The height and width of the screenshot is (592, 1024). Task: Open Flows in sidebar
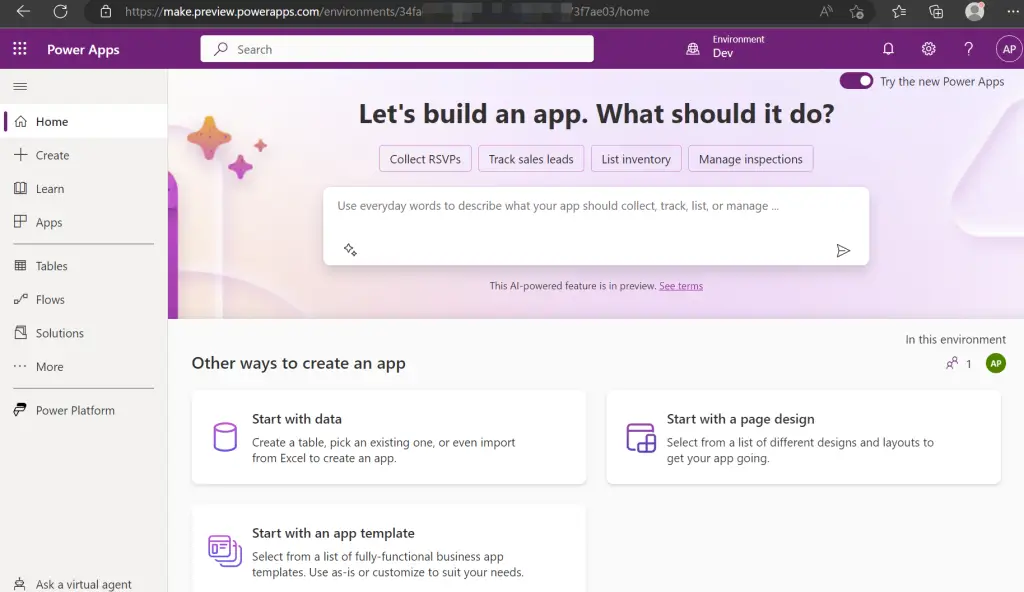tap(84, 299)
